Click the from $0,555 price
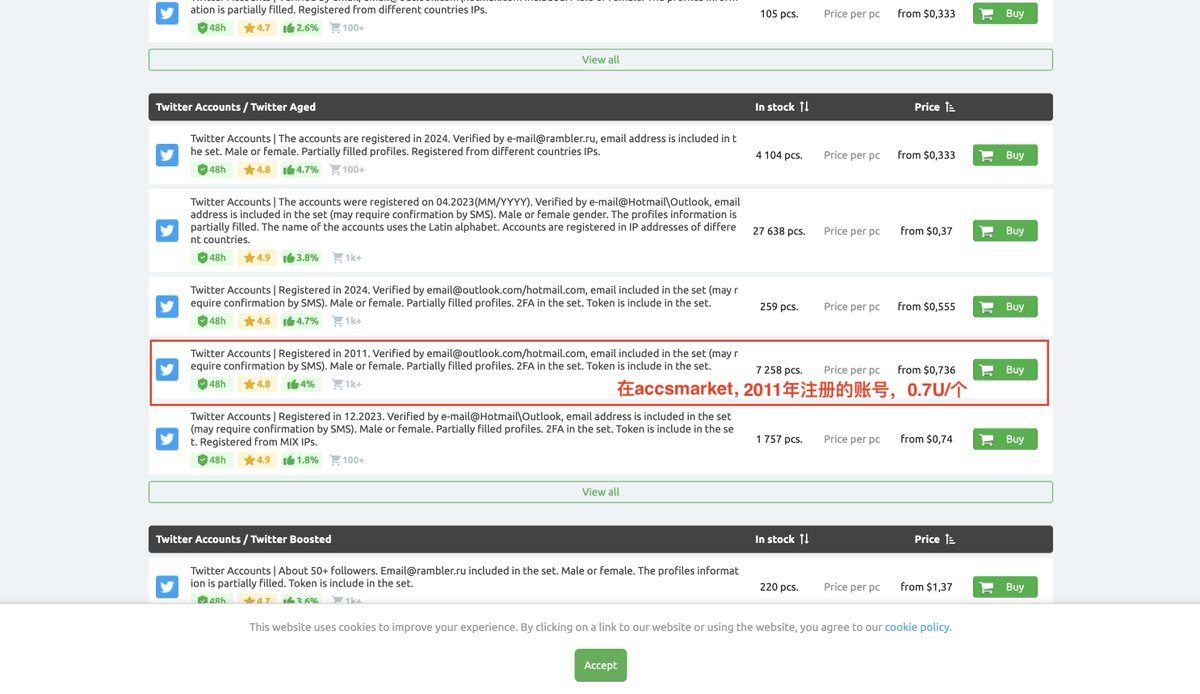1200x694 pixels. [x=926, y=307]
